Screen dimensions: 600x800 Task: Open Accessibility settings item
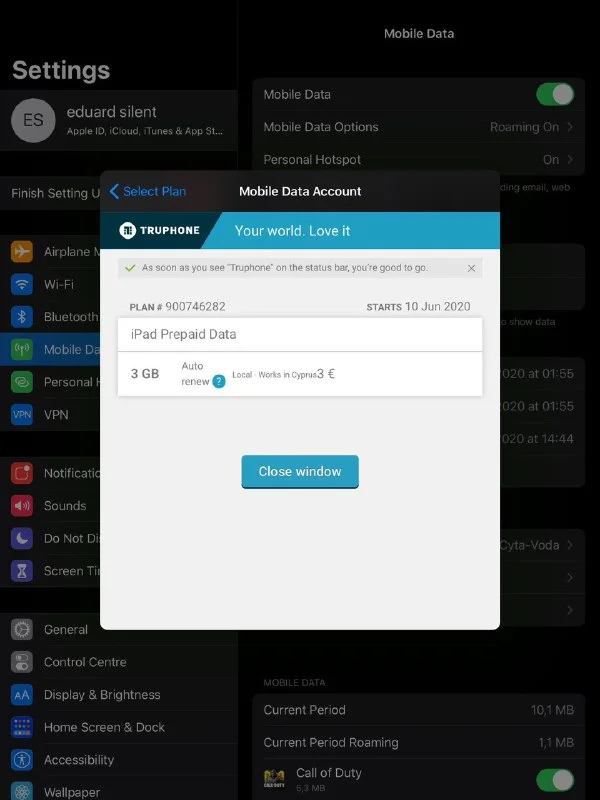click(x=78, y=760)
